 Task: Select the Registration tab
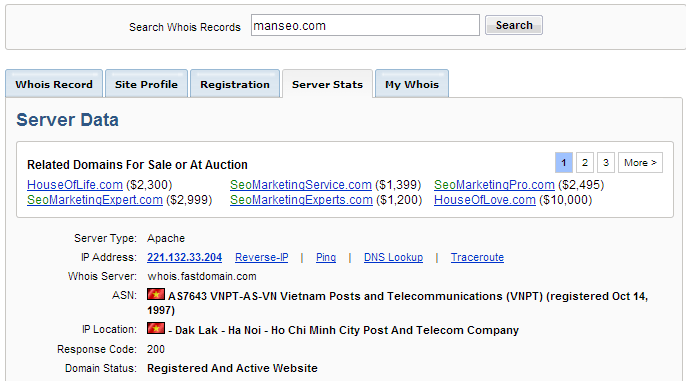[235, 84]
